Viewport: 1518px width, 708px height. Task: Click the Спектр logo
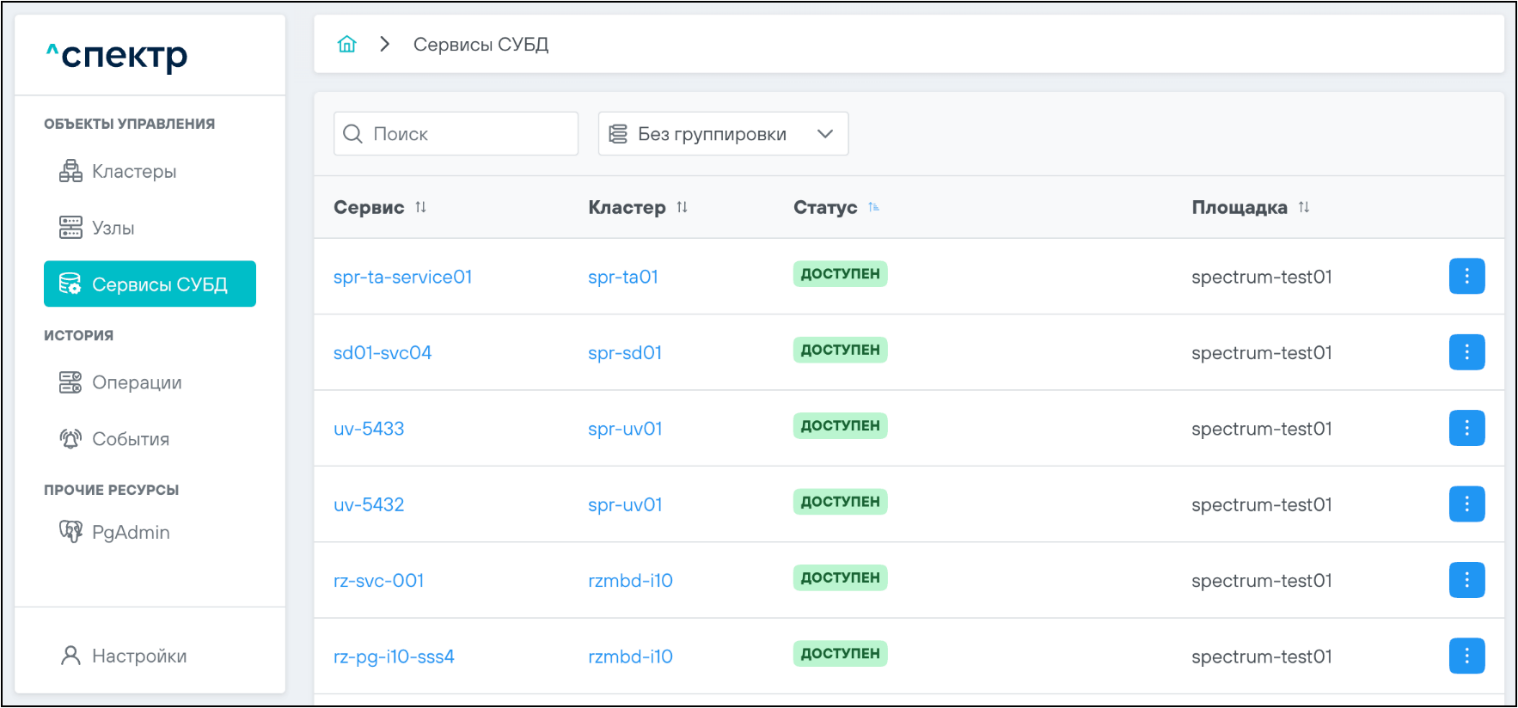tap(117, 57)
